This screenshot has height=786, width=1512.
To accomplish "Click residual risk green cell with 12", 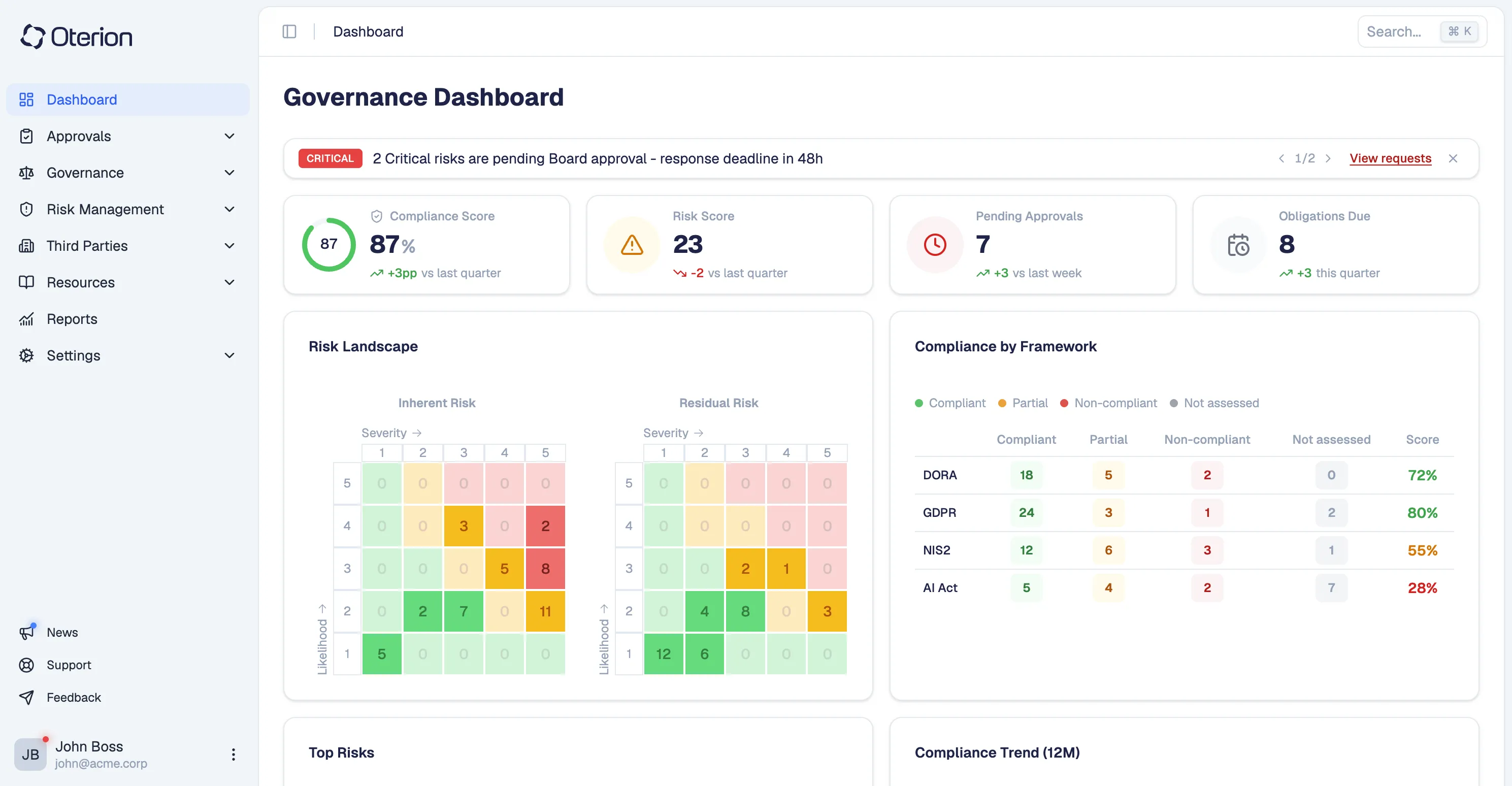I will click(663, 653).
